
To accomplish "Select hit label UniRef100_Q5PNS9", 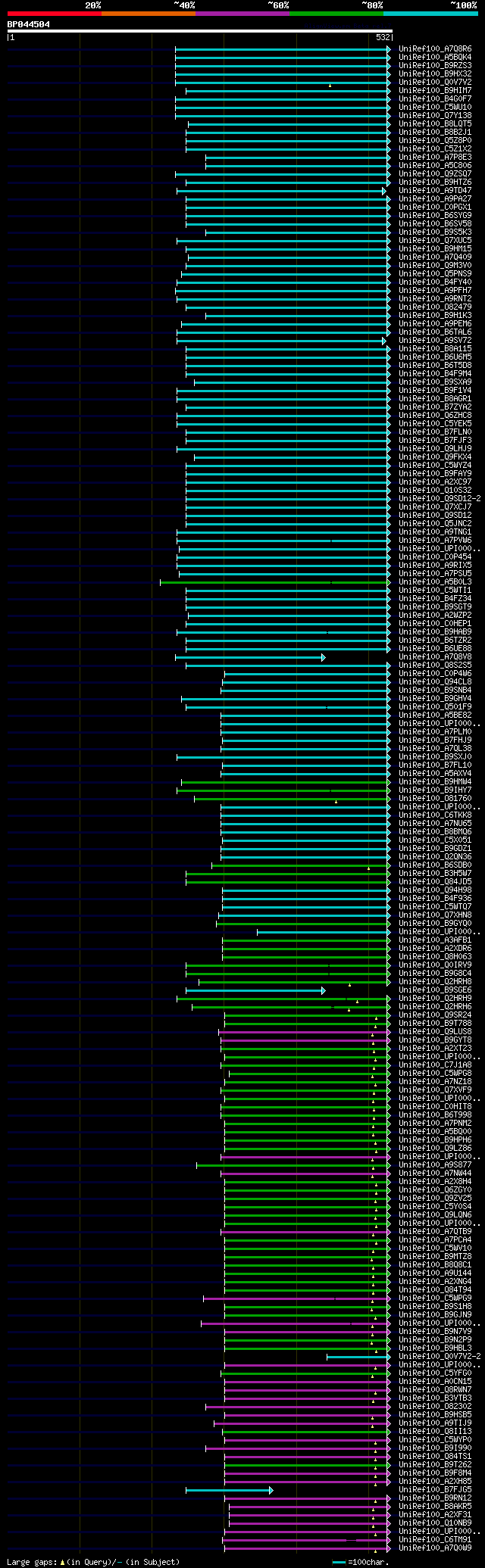I will 435,273.
